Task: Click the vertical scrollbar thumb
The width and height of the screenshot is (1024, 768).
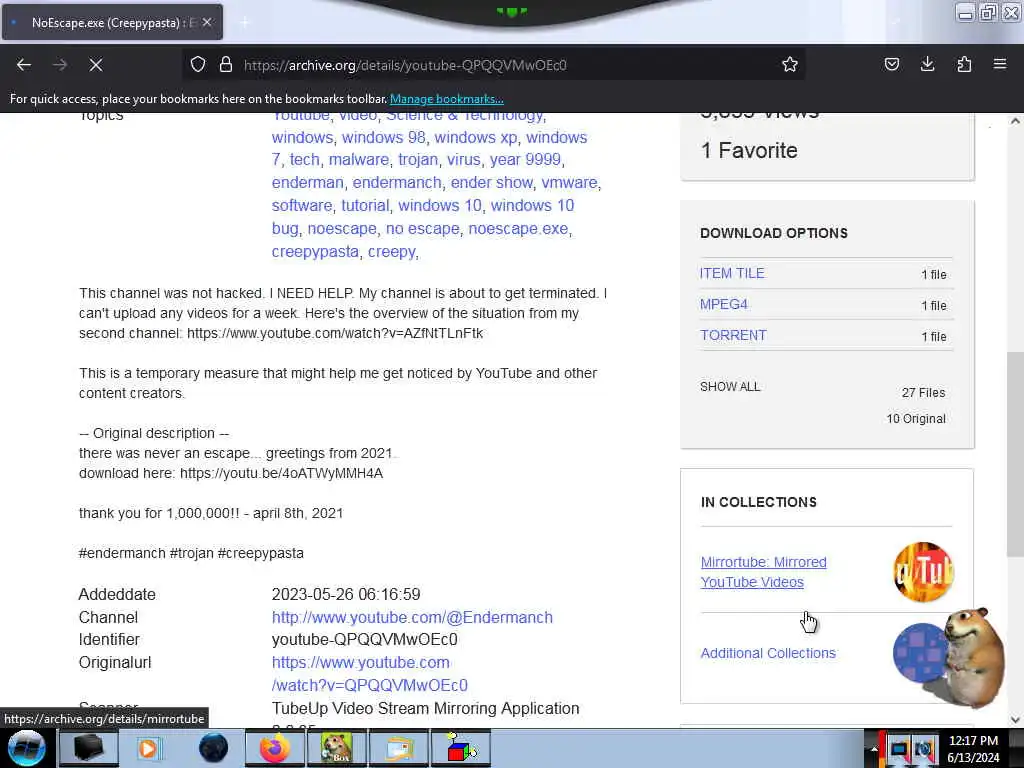Action: tap(1015, 455)
